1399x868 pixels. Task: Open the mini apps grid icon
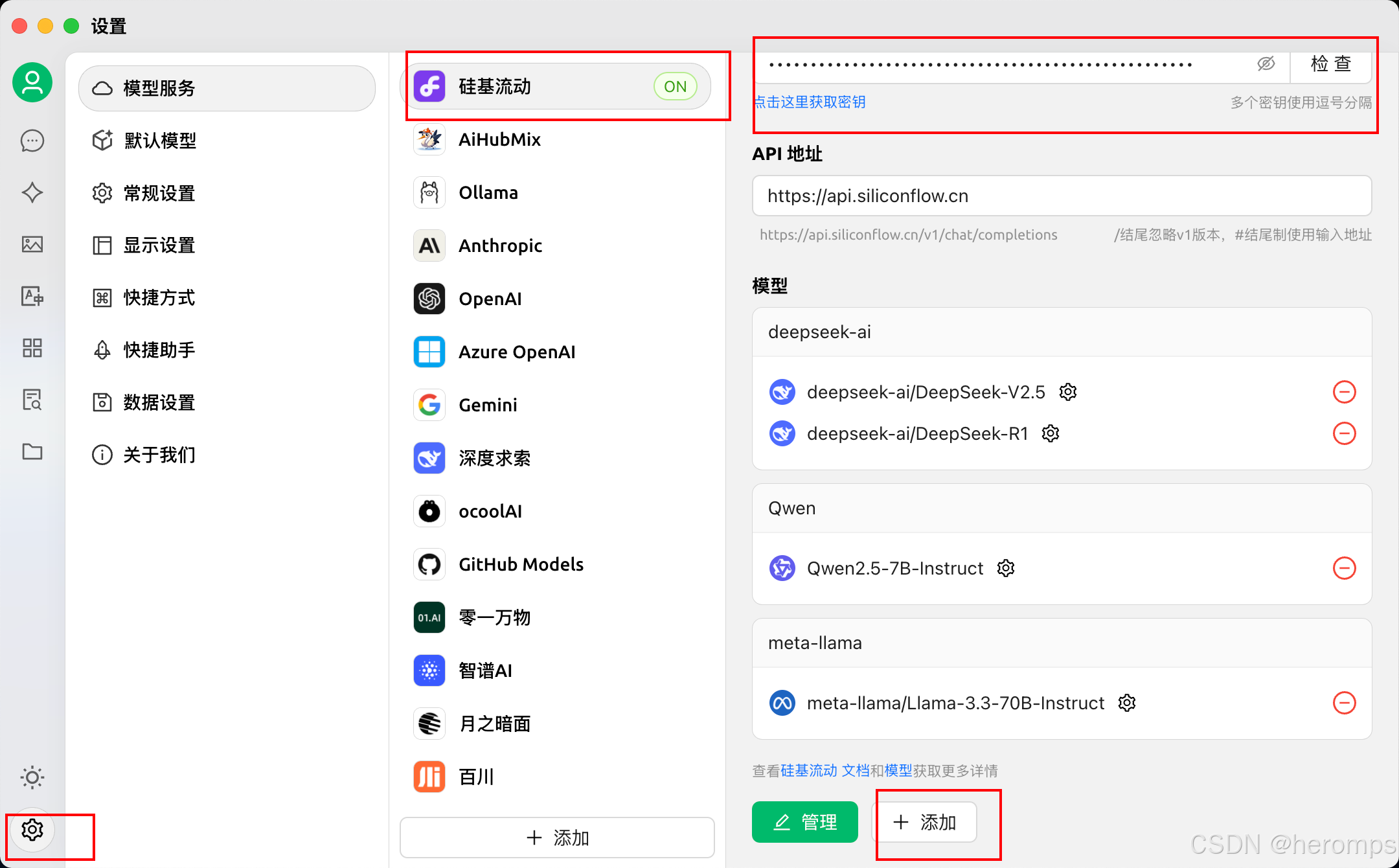(x=32, y=348)
